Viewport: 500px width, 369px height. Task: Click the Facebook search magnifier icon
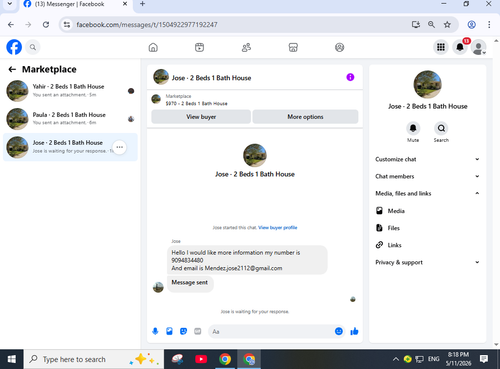point(33,47)
